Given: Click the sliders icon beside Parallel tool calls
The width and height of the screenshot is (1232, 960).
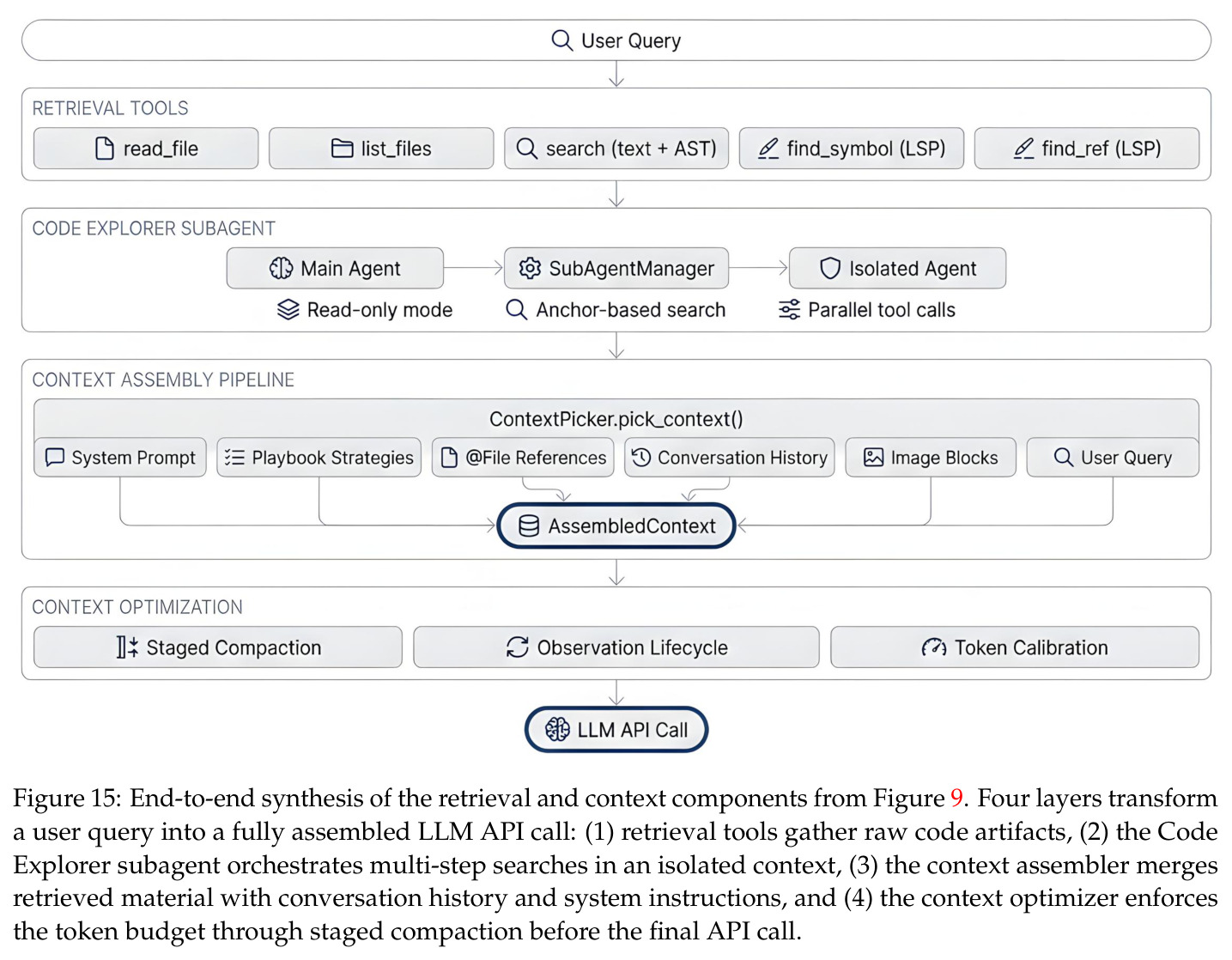Looking at the screenshot, I should coord(789,310).
